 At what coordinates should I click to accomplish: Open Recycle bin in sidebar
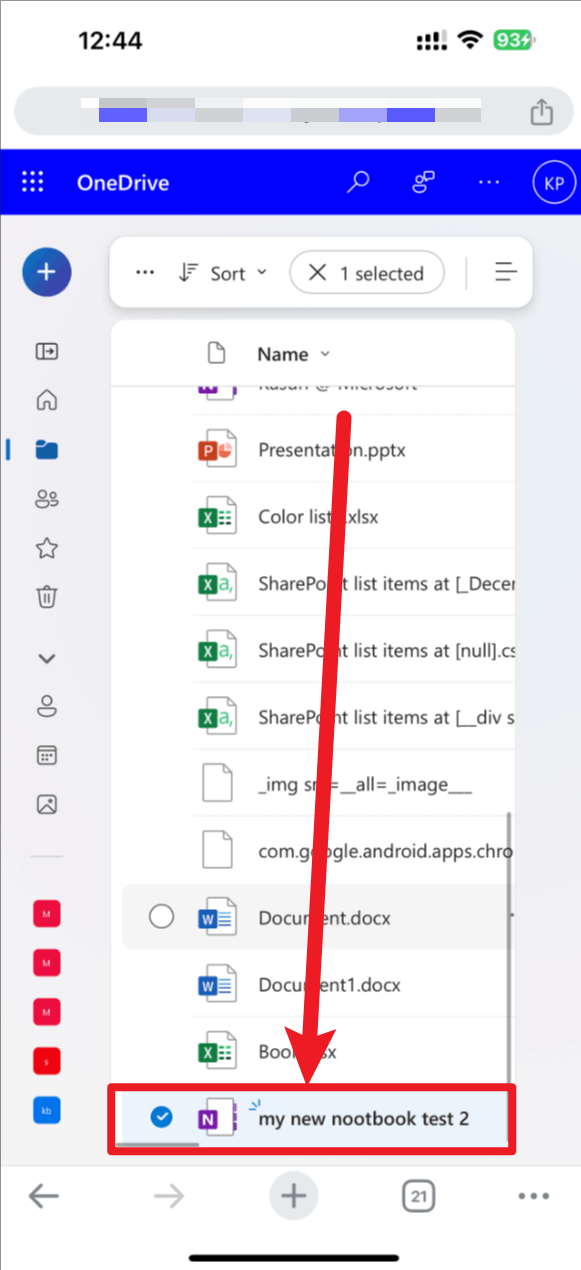pyautogui.click(x=46, y=597)
